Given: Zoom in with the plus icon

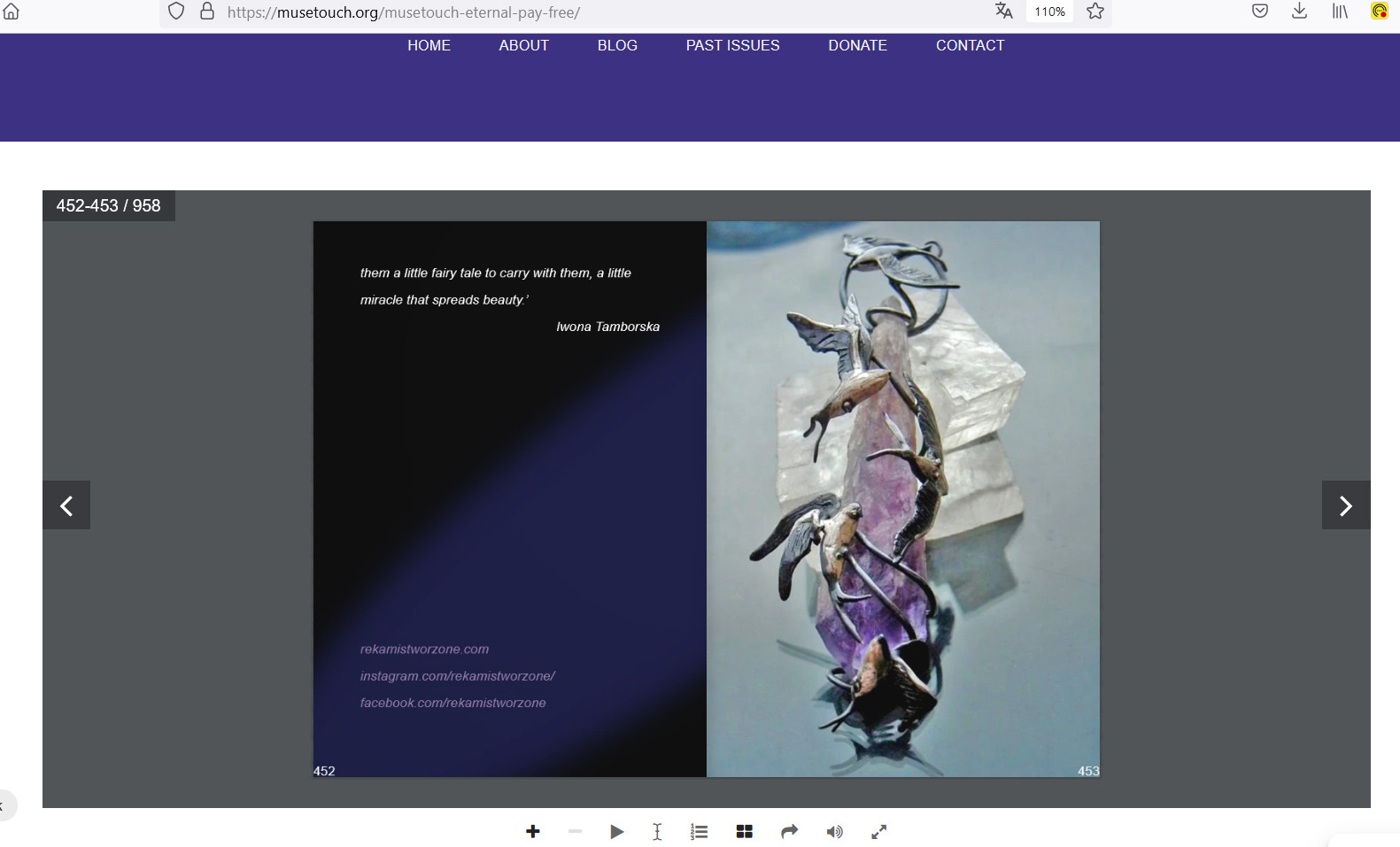Looking at the screenshot, I should coord(532,831).
